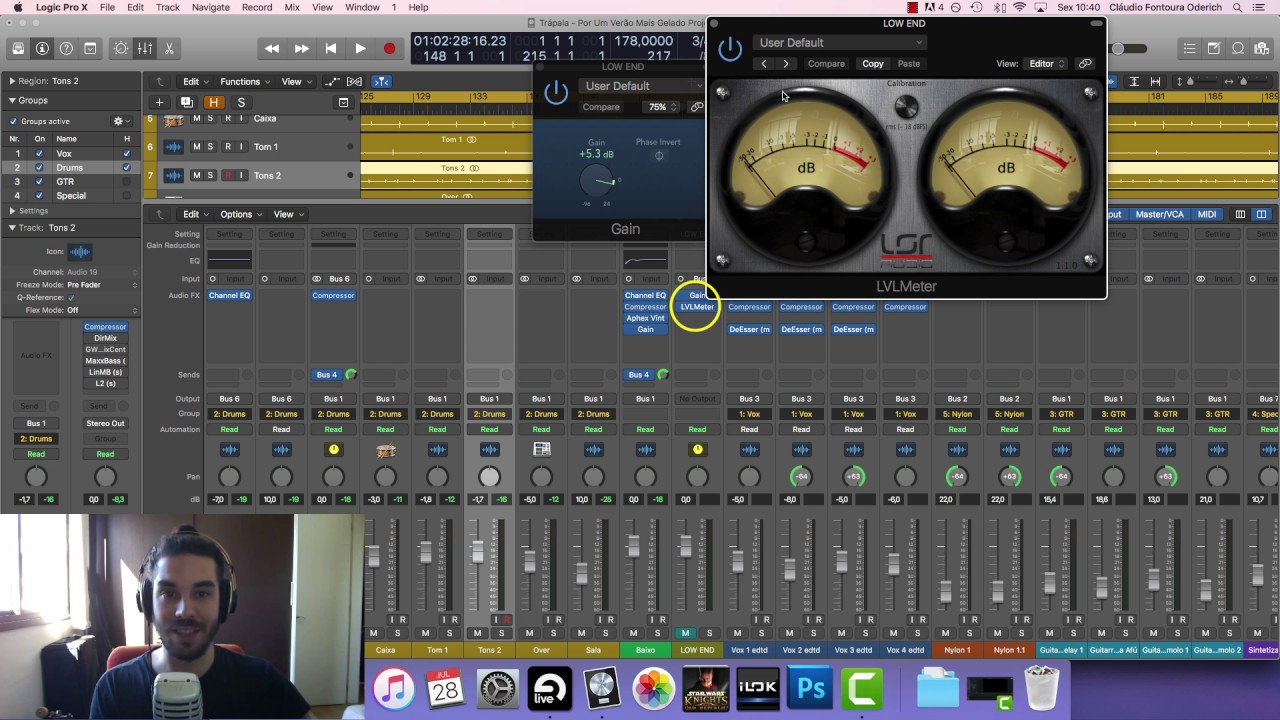Switch mixer to MIDI tab
Screen dimensions: 1280x720
1207,214
